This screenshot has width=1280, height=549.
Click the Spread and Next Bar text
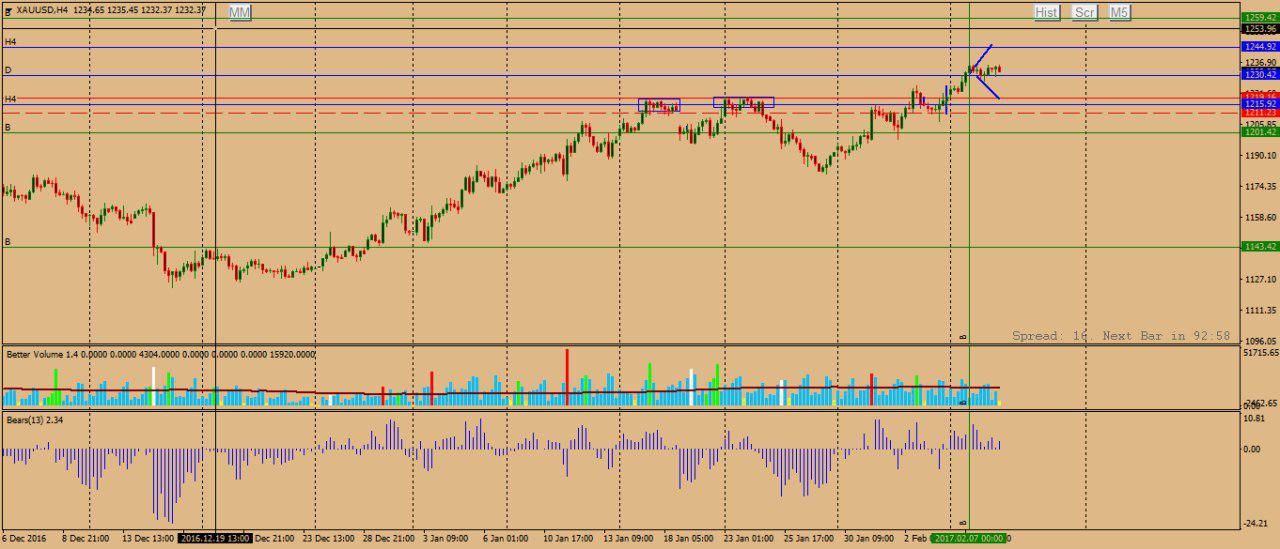point(1120,336)
